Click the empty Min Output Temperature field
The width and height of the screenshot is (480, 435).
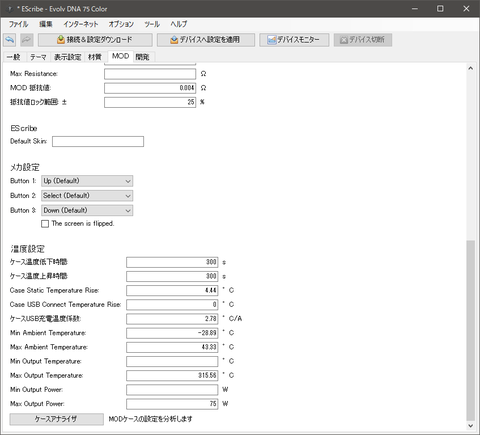pos(172,361)
